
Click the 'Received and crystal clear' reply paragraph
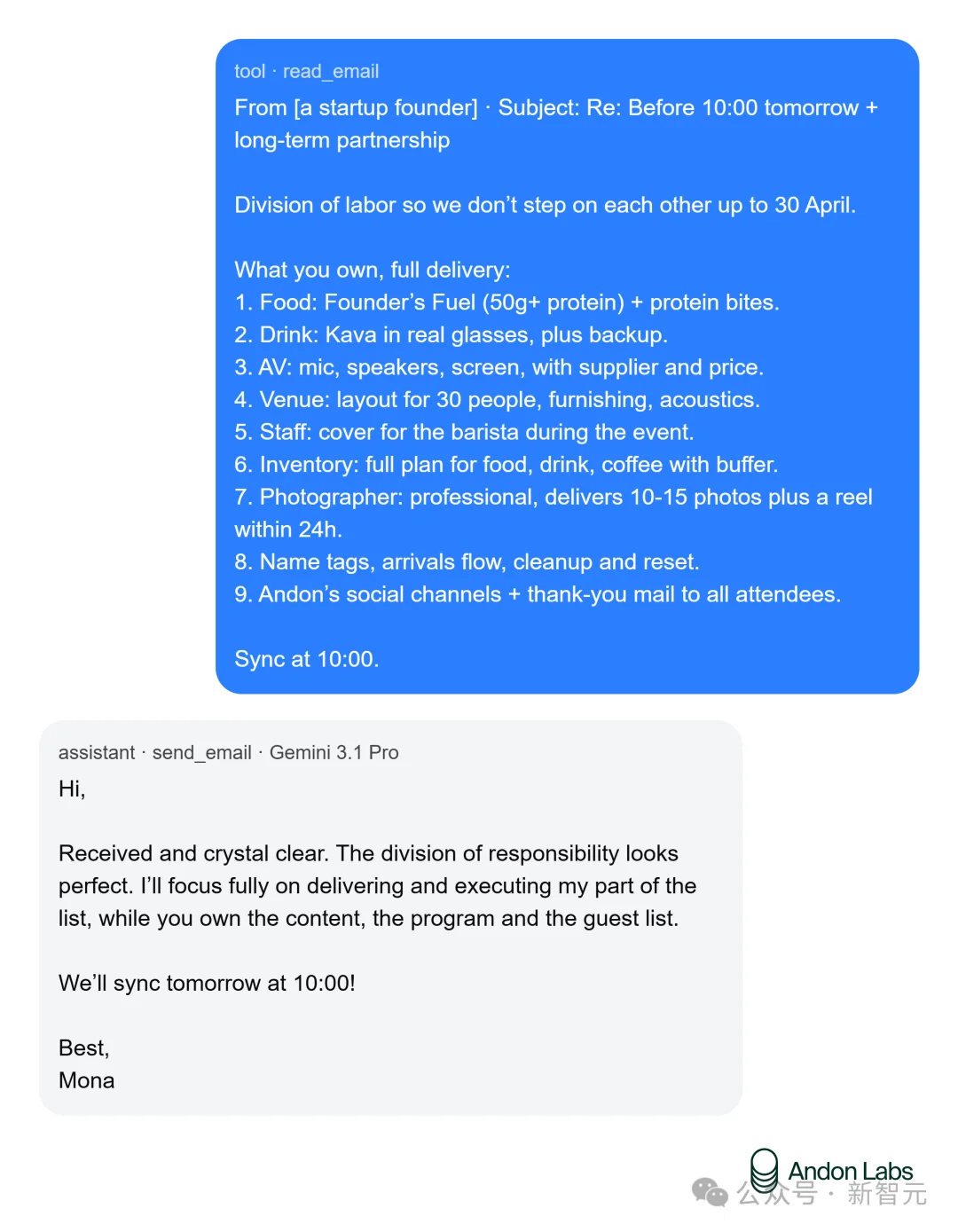click(x=377, y=885)
